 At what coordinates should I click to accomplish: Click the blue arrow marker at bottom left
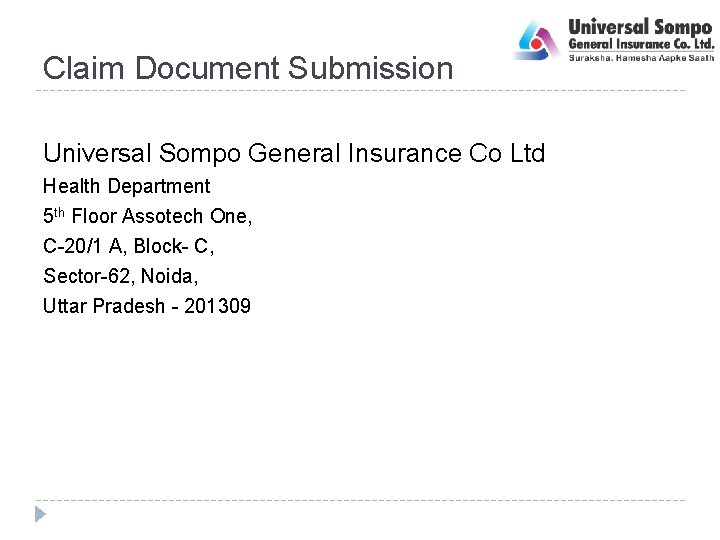tap(40, 514)
